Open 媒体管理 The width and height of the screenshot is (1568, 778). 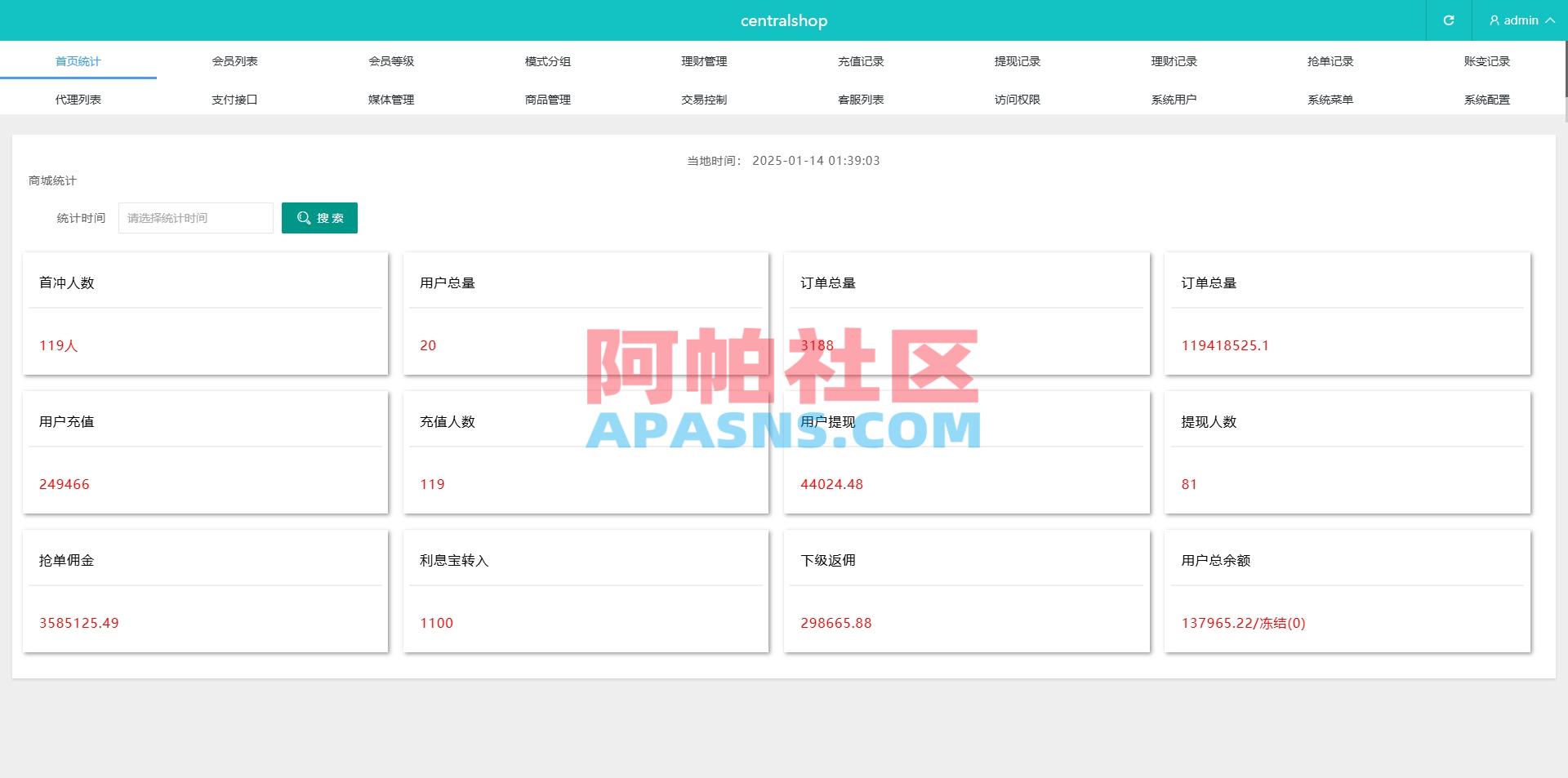391,99
